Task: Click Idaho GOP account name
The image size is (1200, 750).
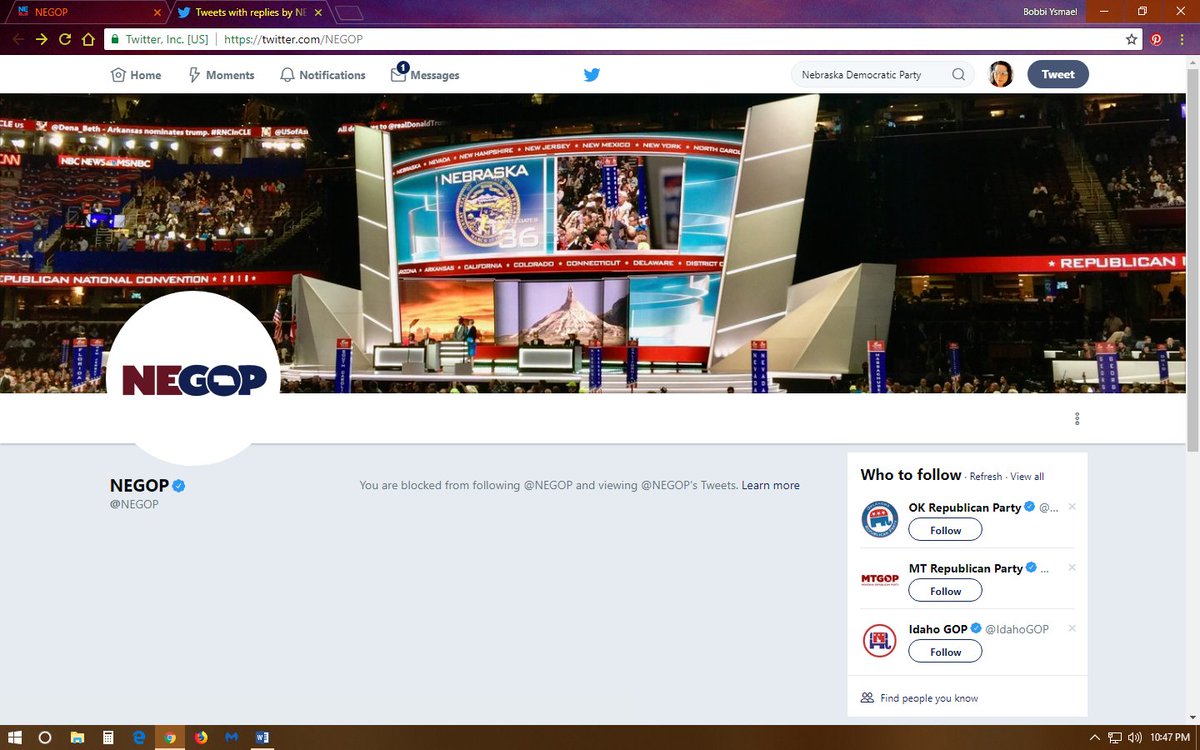Action: point(938,629)
